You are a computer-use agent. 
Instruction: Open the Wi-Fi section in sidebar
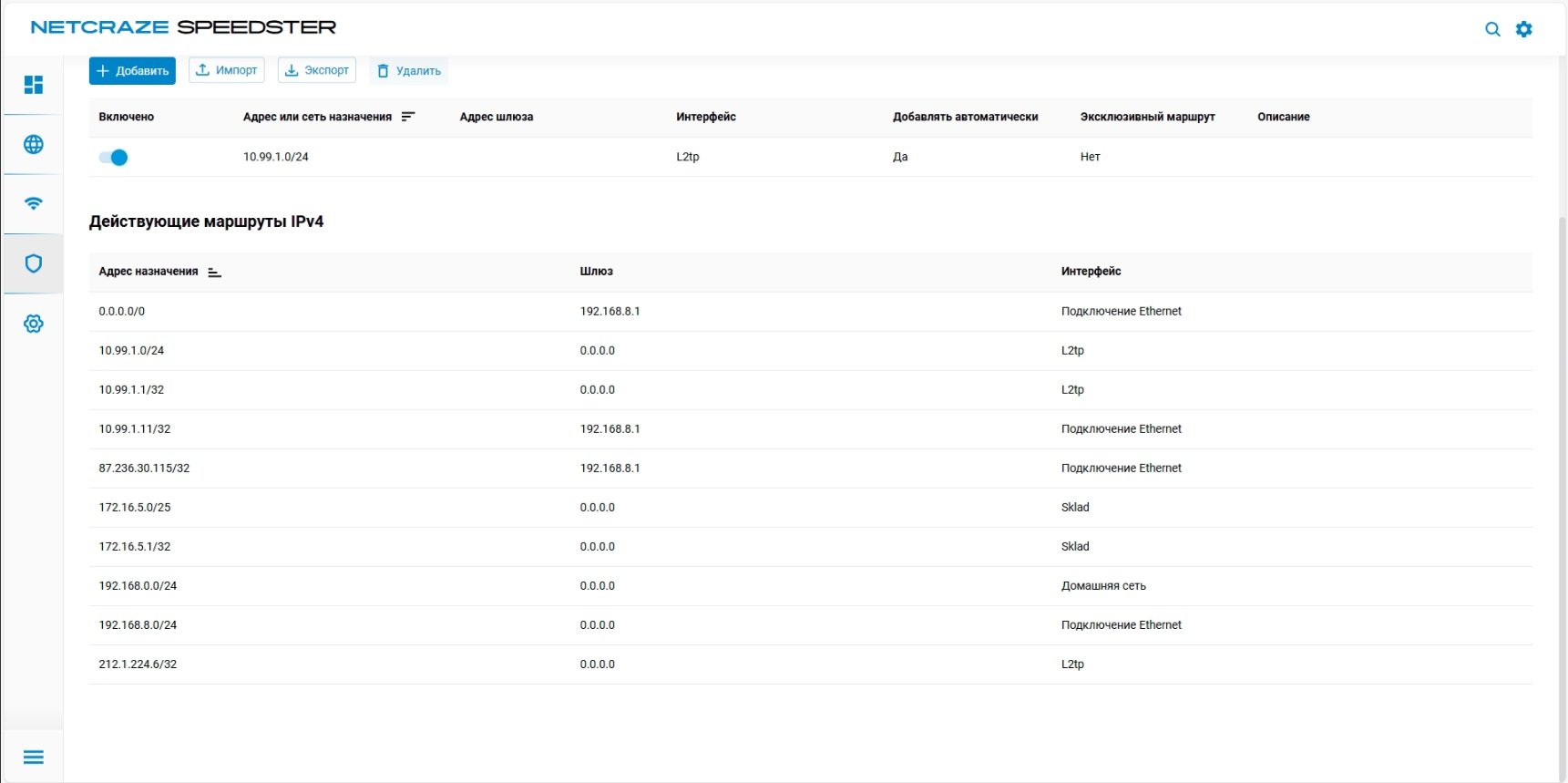pos(34,203)
